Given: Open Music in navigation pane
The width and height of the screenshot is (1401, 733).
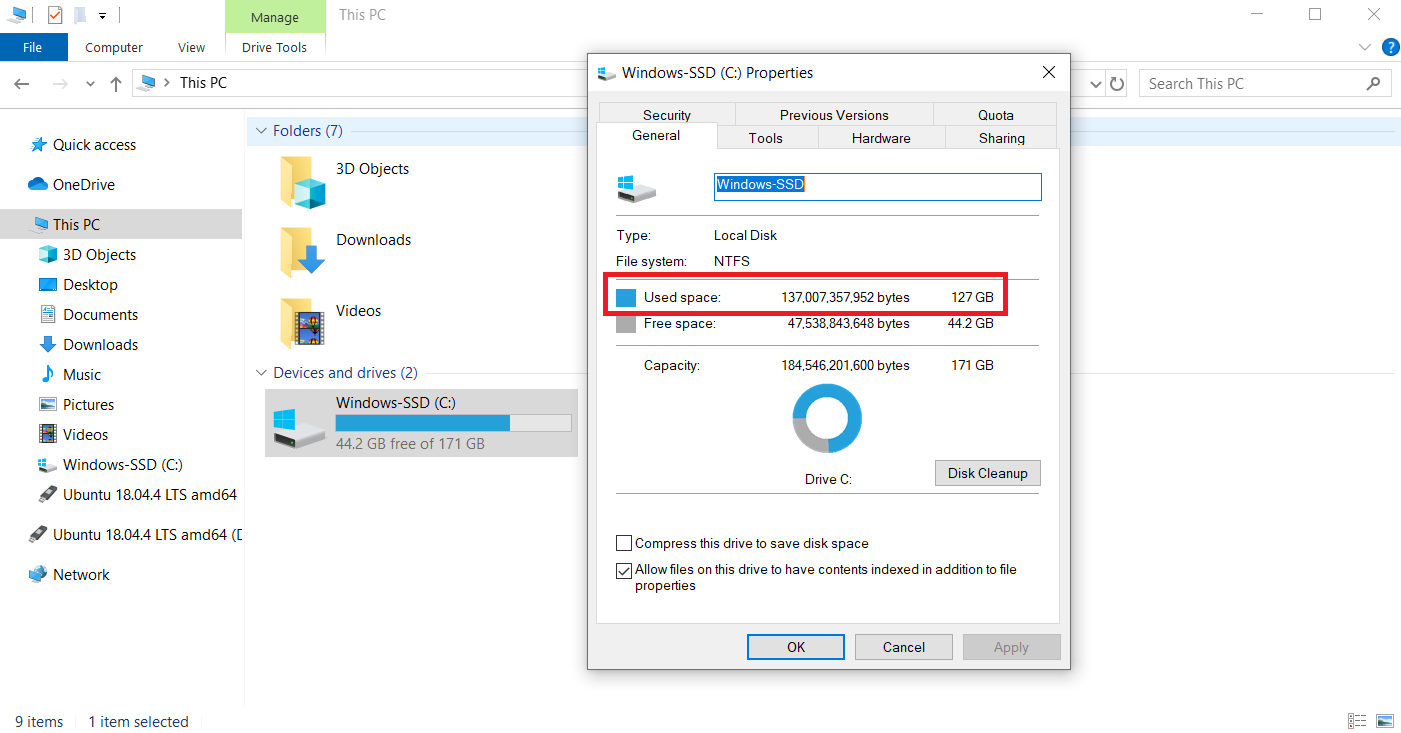Looking at the screenshot, I should (x=82, y=375).
